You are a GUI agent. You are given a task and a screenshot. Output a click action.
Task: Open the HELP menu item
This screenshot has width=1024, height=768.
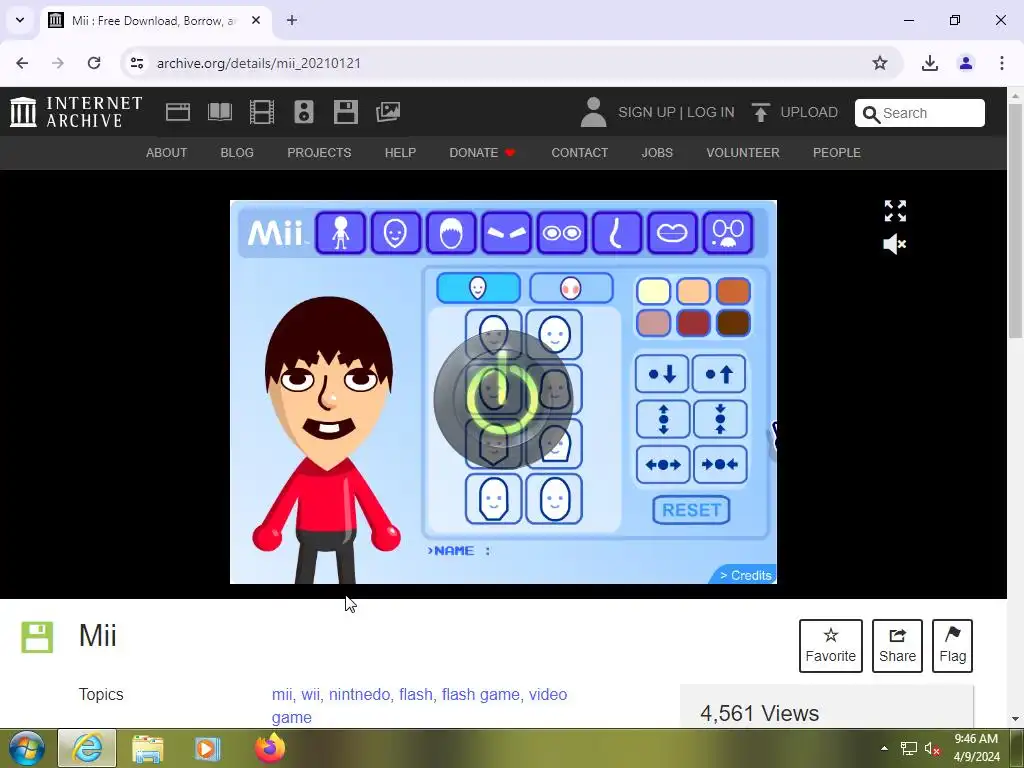tap(400, 153)
